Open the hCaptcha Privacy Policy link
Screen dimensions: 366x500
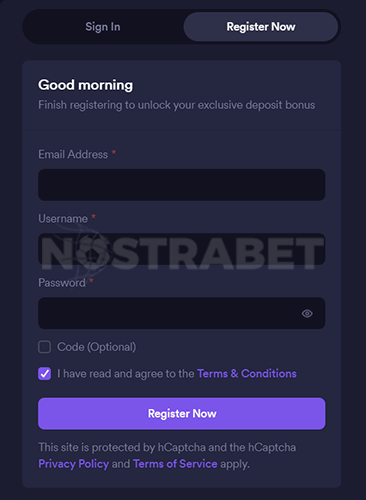(74, 464)
